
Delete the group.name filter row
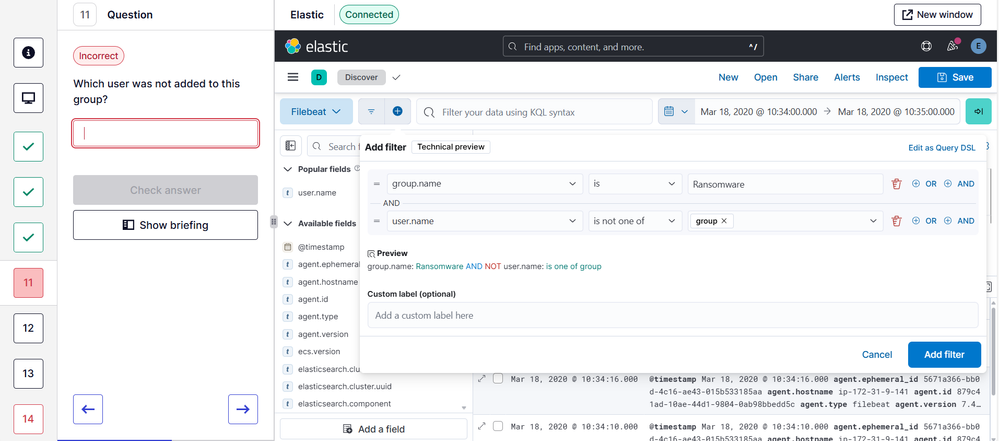coord(896,184)
